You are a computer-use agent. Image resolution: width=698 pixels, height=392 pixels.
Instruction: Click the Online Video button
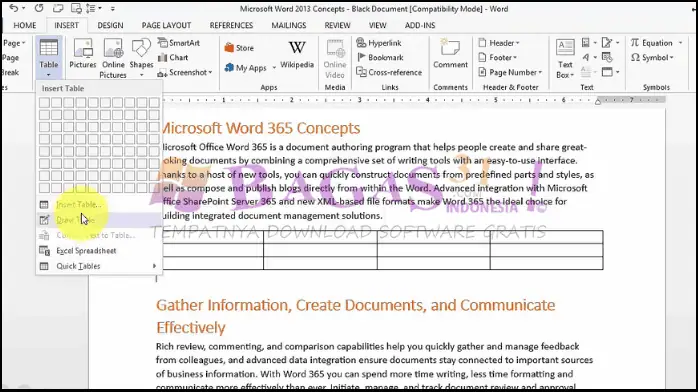click(335, 59)
